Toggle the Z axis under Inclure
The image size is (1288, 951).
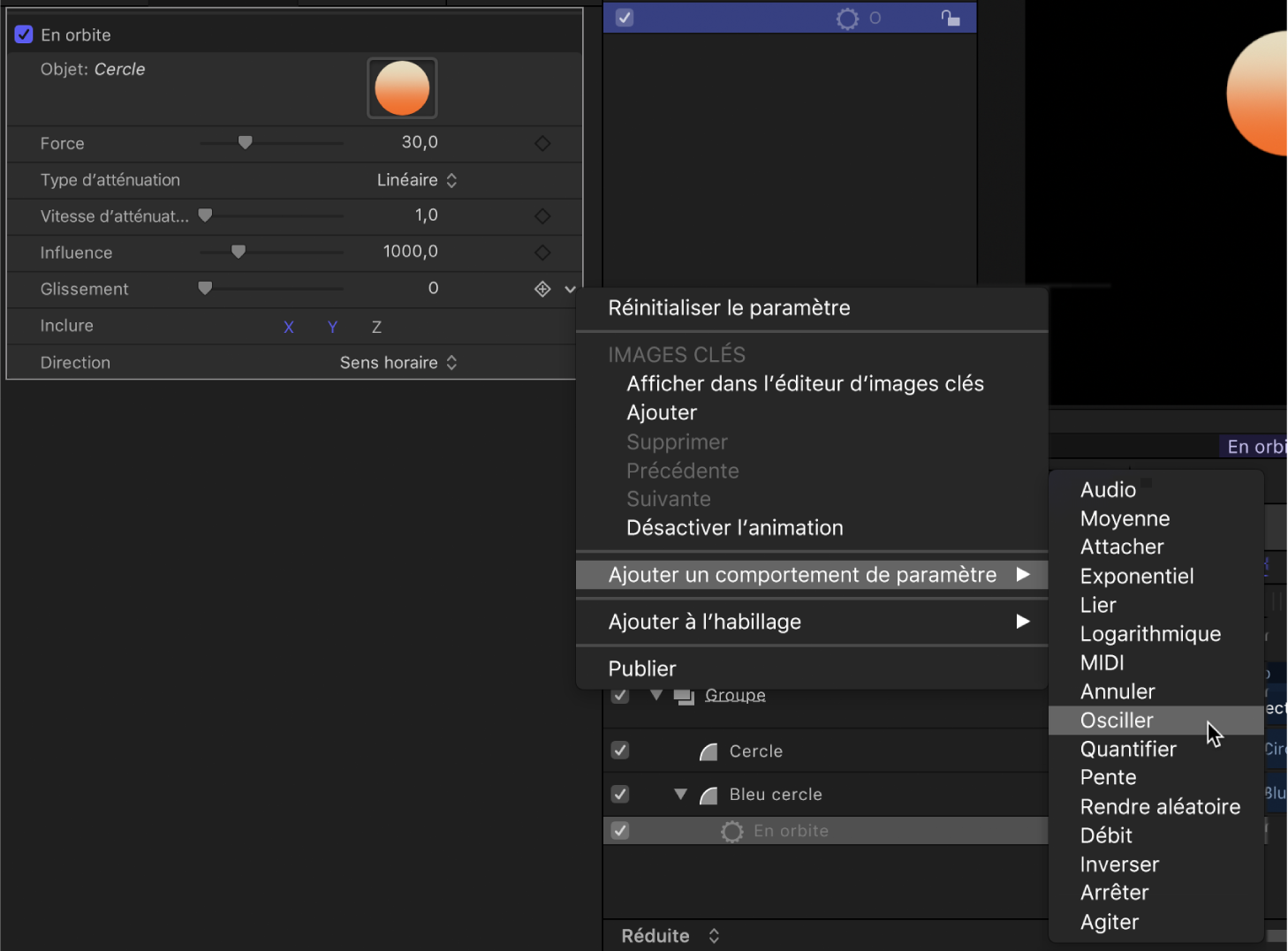pyautogui.click(x=376, y=327)
